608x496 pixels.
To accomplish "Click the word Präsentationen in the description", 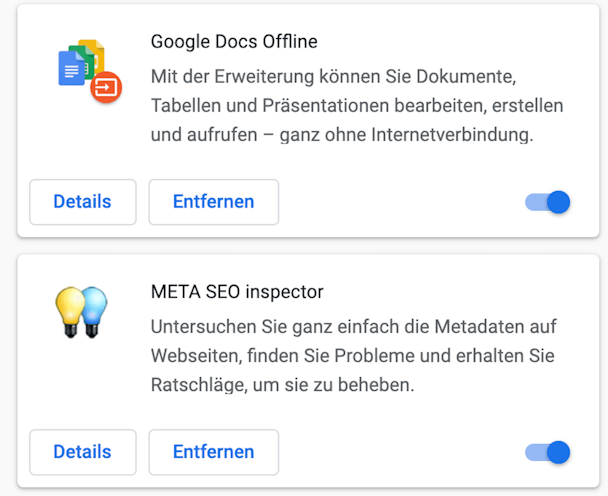I will pyautogui.click(x=325, y=105).
